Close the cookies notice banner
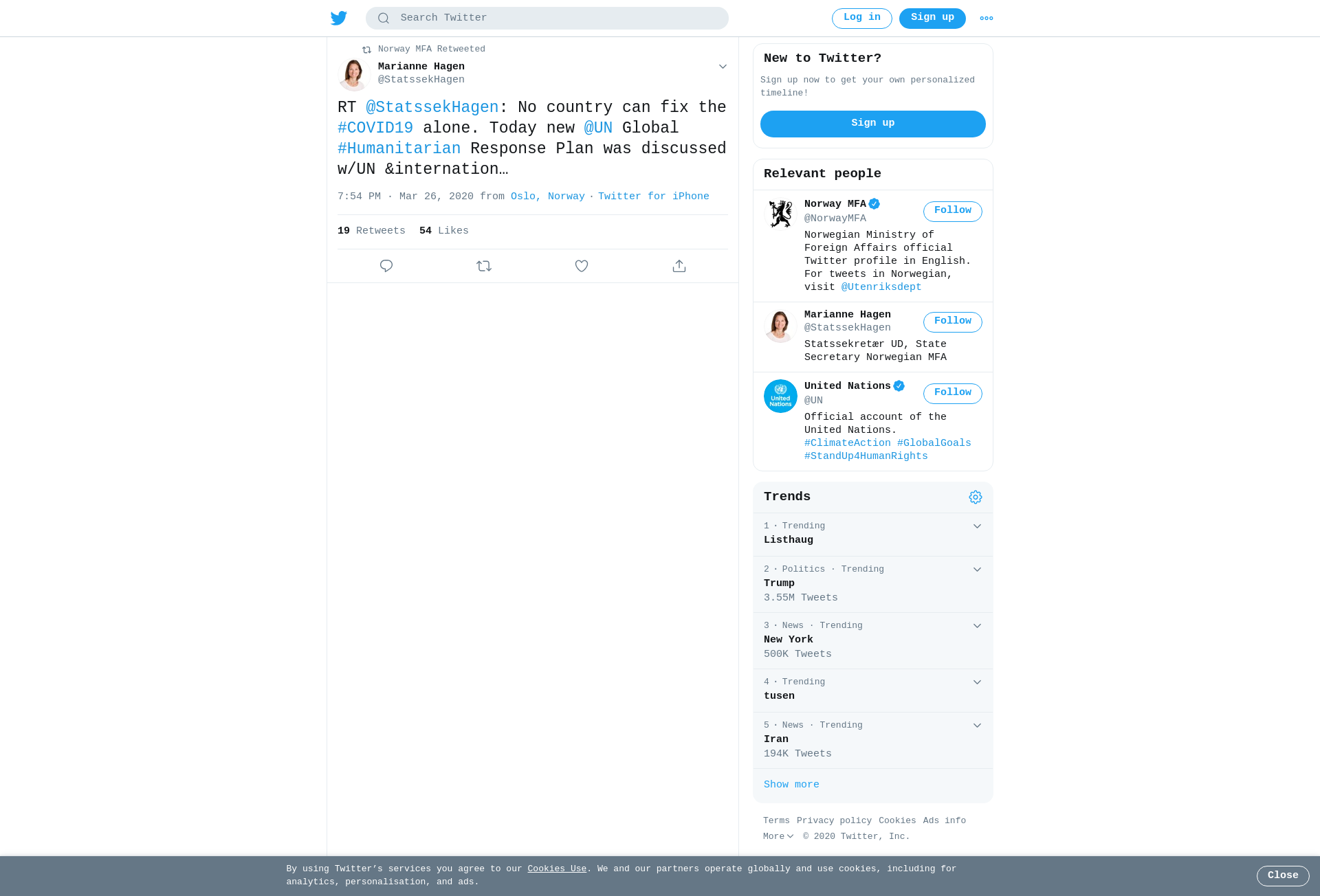Image resolution: width=1320 pixels, height=896 pixels. pyautogui.click(x=1283, y=875)
